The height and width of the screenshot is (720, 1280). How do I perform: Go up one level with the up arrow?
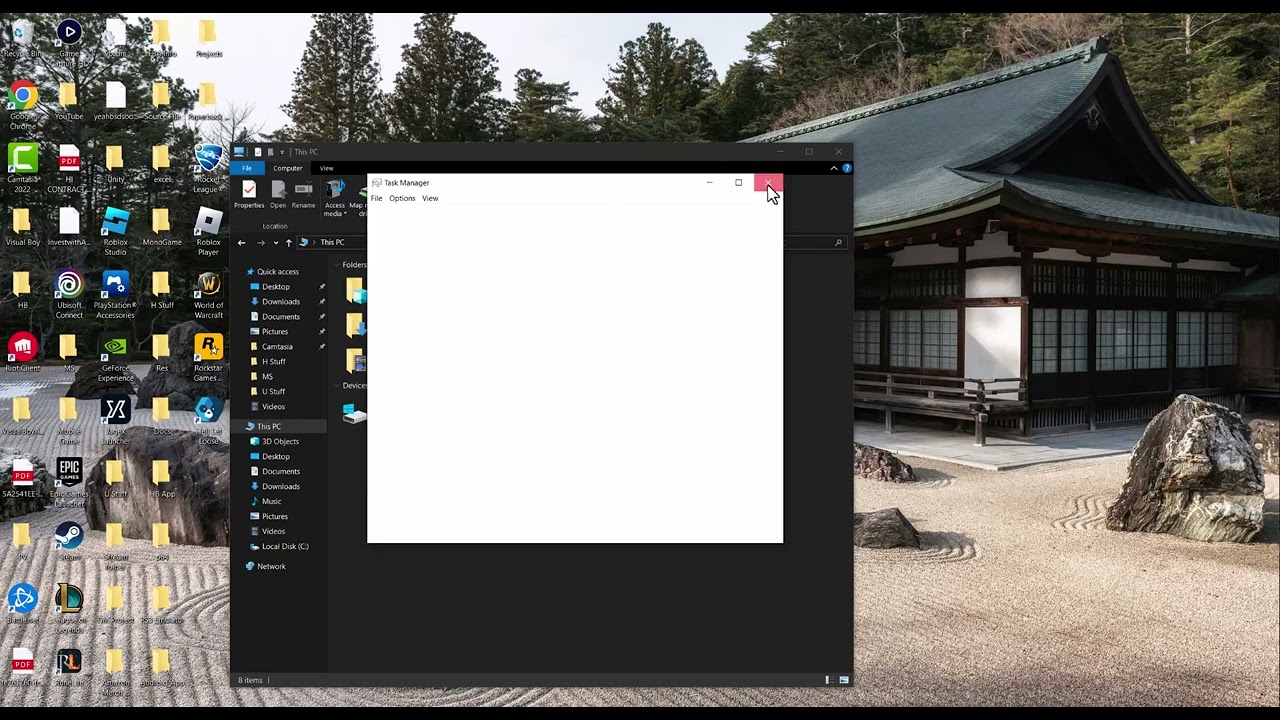(289, 242)
